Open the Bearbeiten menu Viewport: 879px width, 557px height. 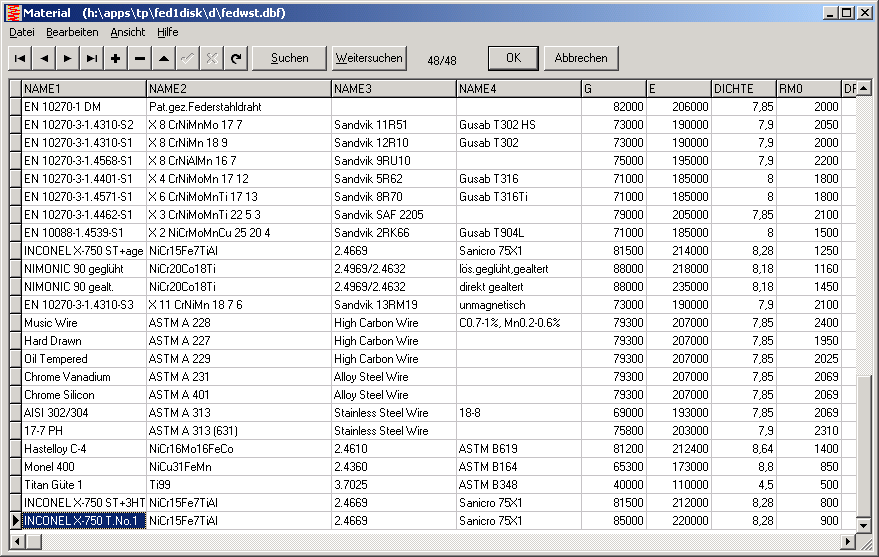pos(72,32)
